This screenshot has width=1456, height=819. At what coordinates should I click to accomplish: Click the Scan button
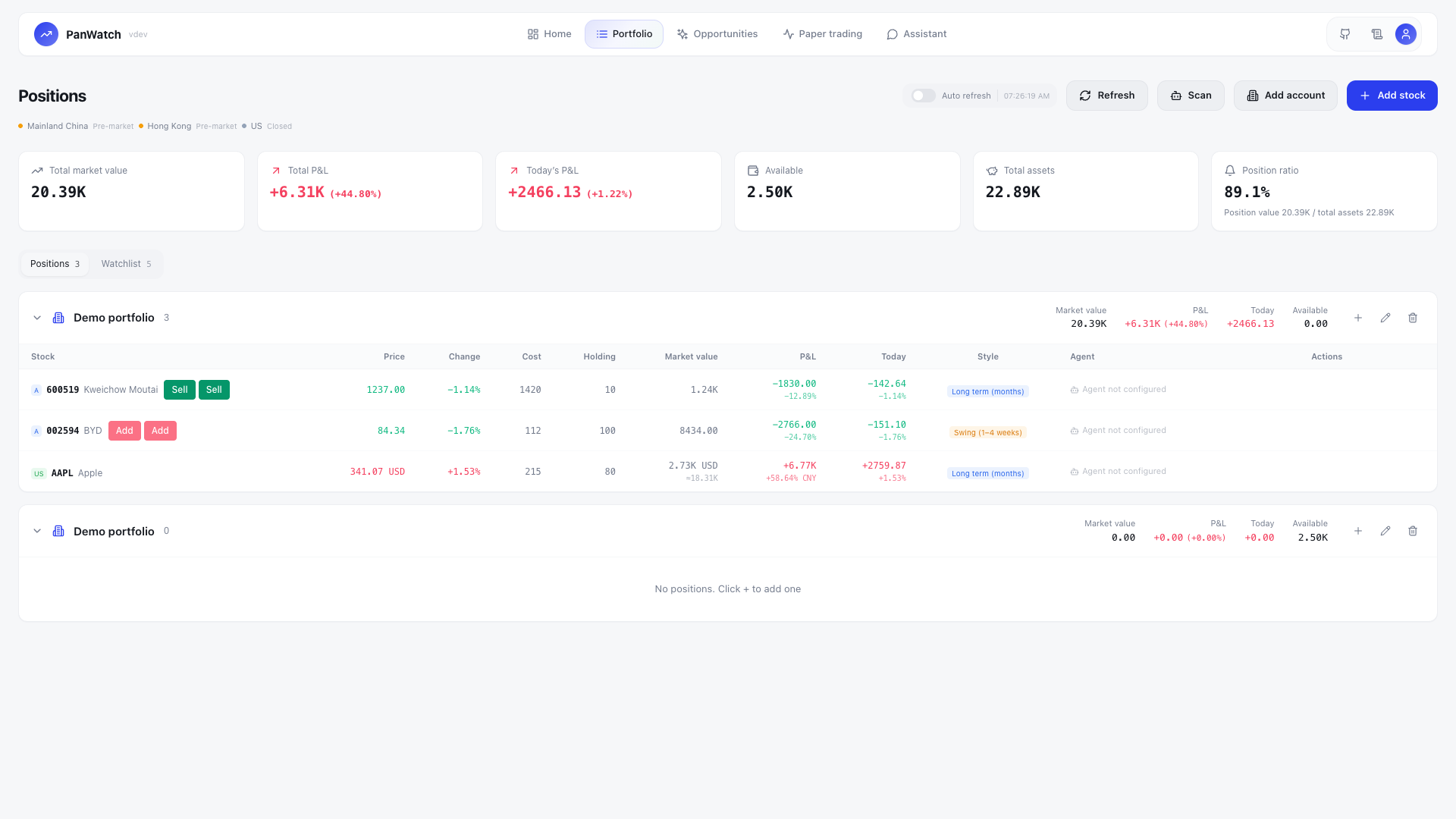pyautogui.click(x=1191, y=96)
